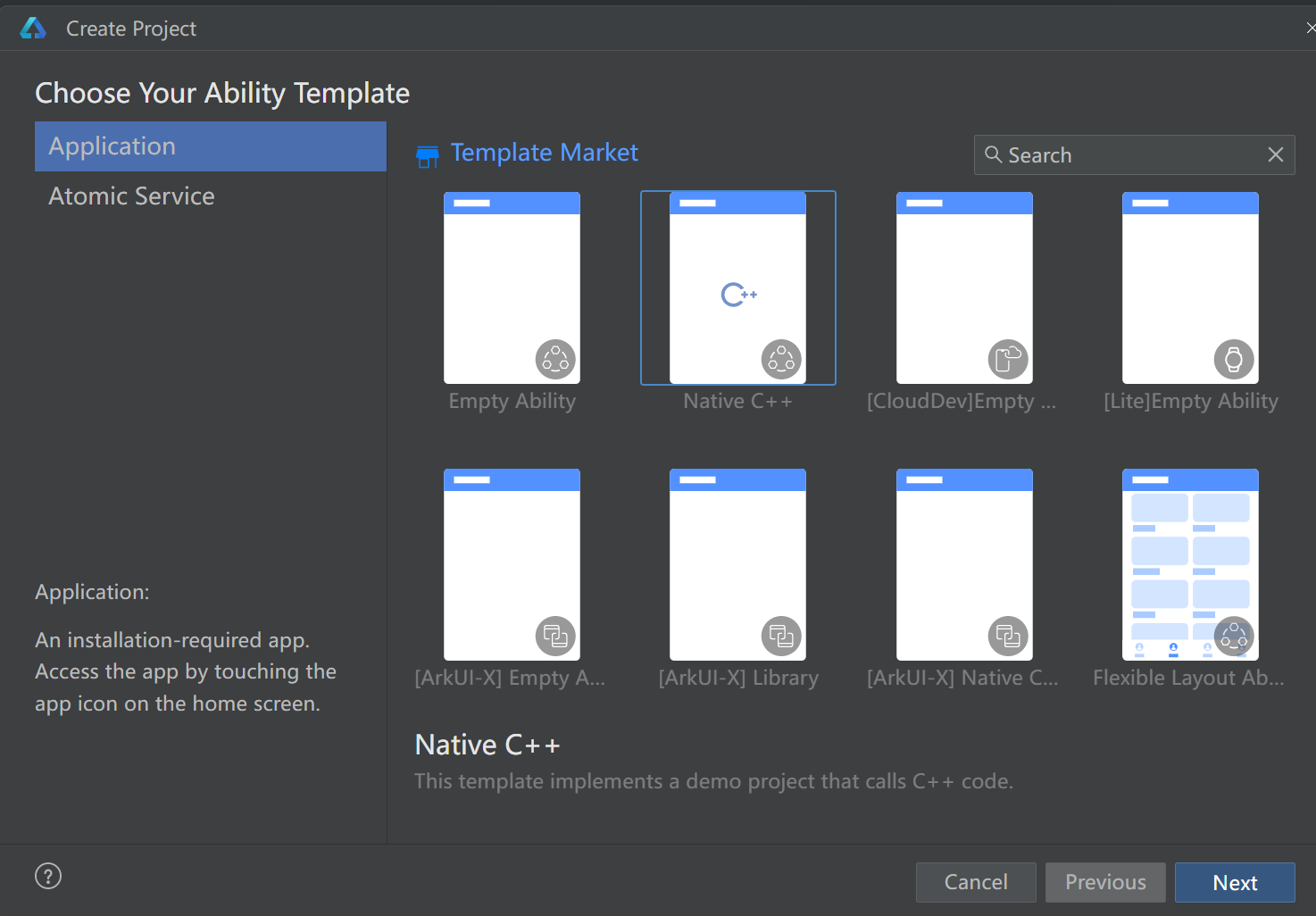Click the magnifier icon in the search field

tap(994, 154)
